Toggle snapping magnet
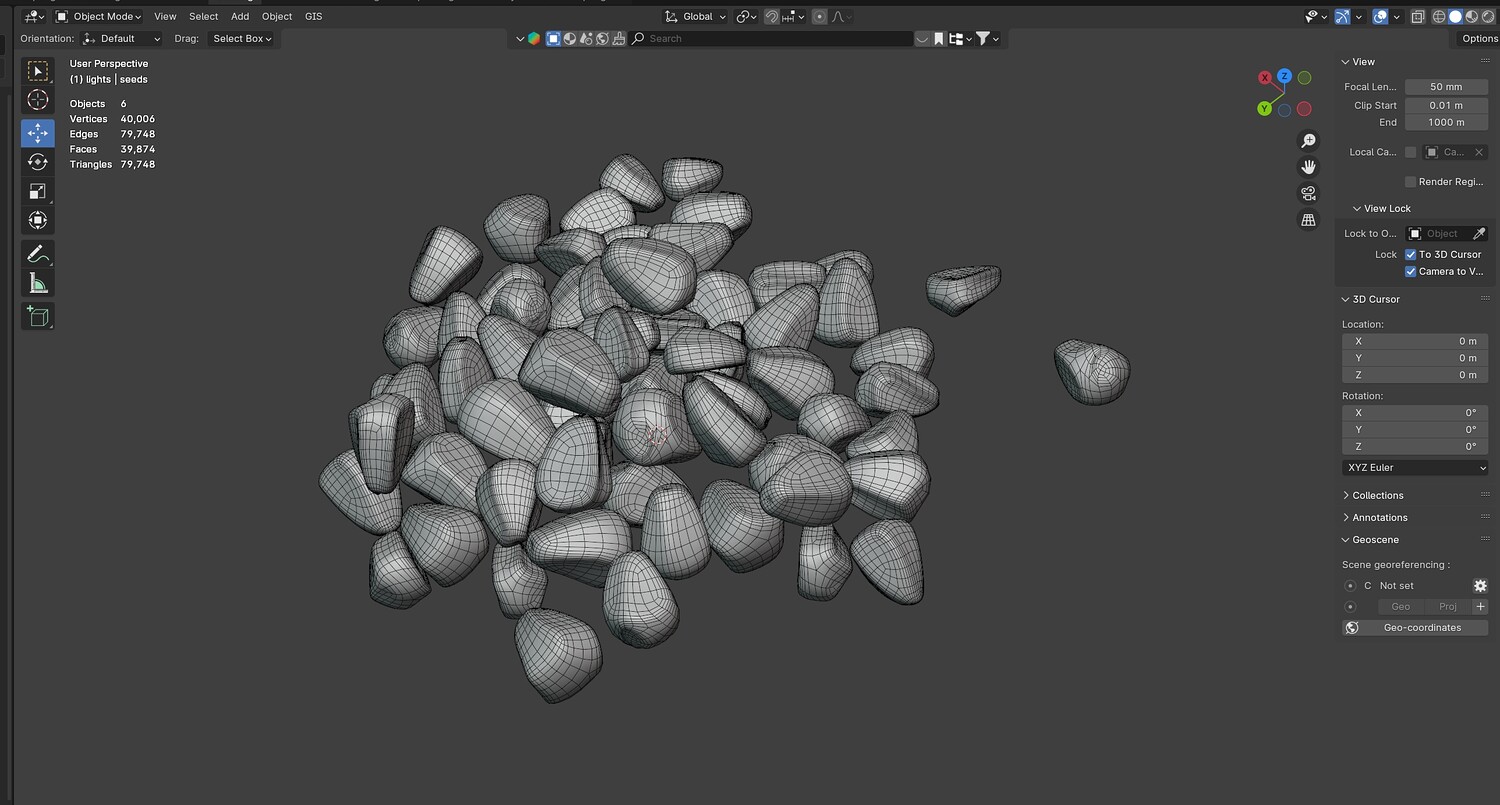 (772, 16)
